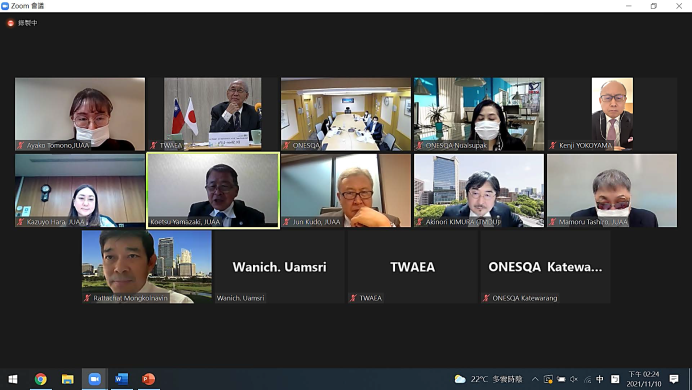Switch the Chinese input mode indicator
The image size is (692, 390).
[600, 379]
